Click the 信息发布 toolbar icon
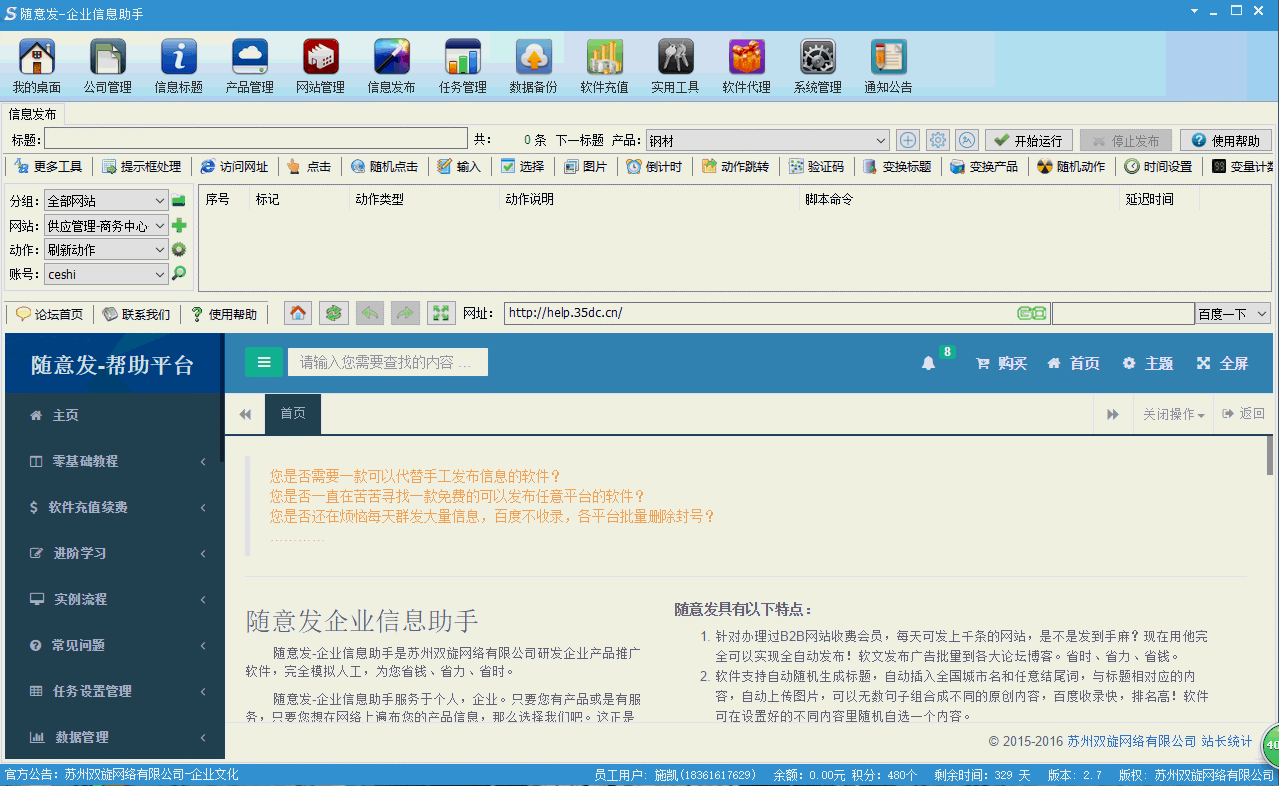1279x786 pixels. click(392, 66)
